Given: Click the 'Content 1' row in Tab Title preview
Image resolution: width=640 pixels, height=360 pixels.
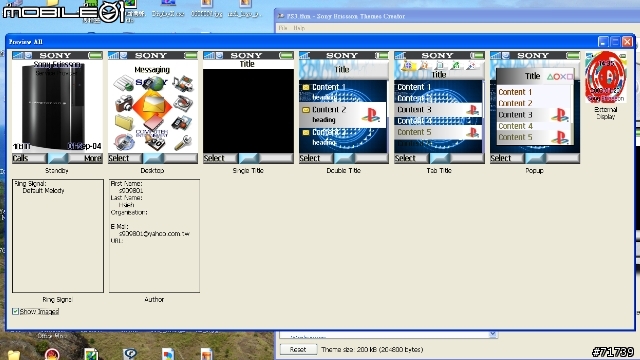Looking at the screenshot, I should [438, 87].
